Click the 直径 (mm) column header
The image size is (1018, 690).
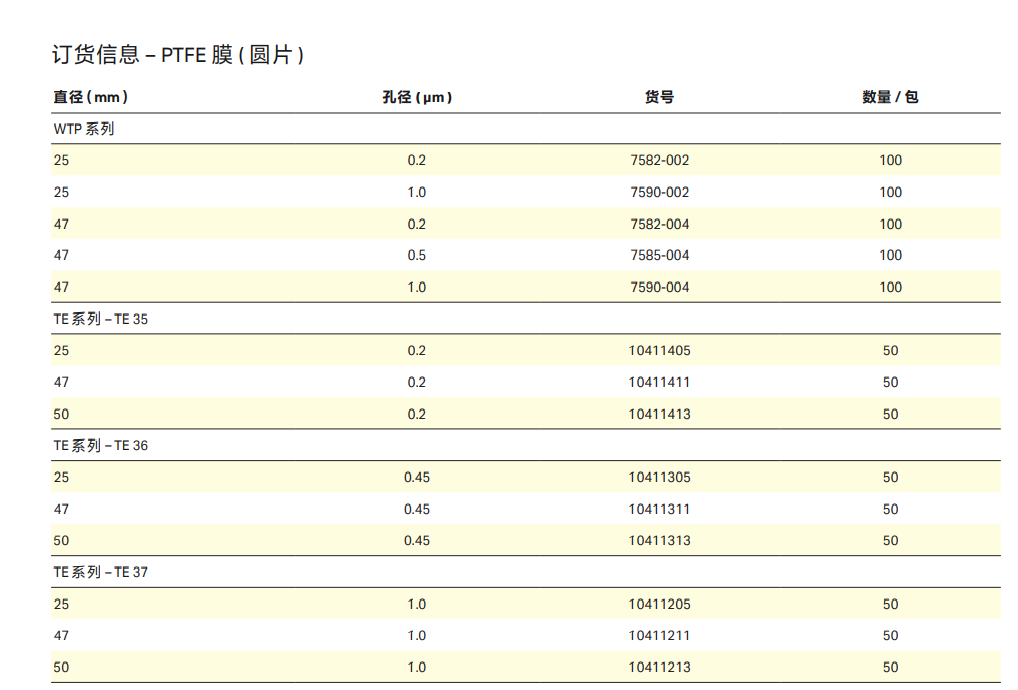(90, 97)
